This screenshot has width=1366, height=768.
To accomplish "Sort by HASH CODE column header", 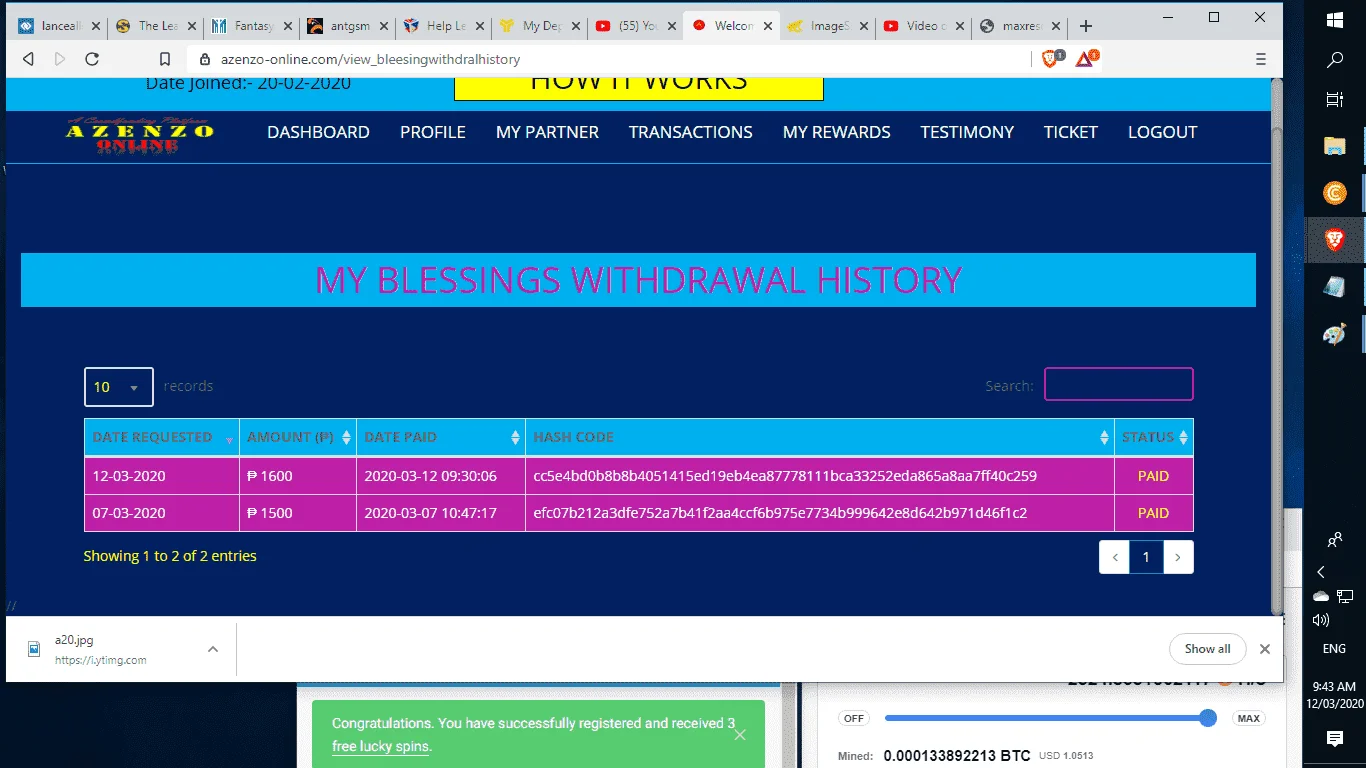I will click(x=820, y=437).
